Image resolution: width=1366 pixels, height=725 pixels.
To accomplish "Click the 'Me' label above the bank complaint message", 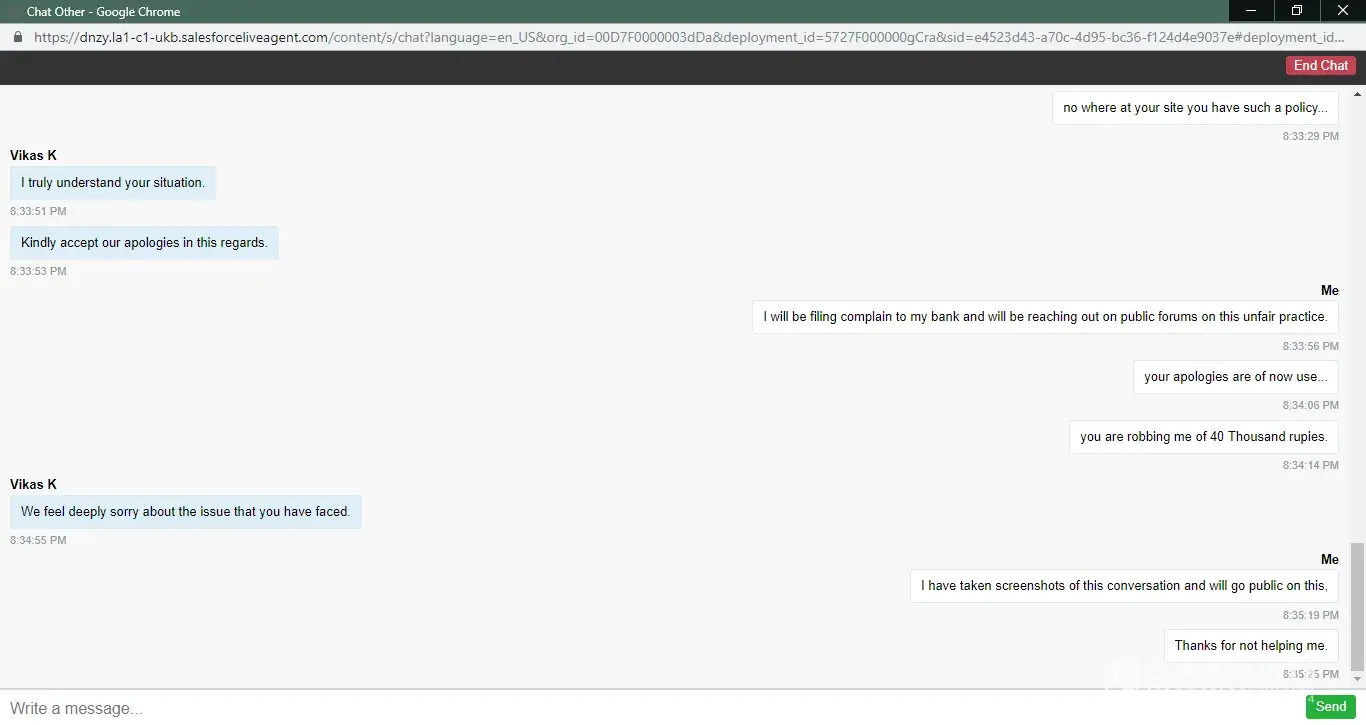I will pyautogui.click(x=1329, y=290).
